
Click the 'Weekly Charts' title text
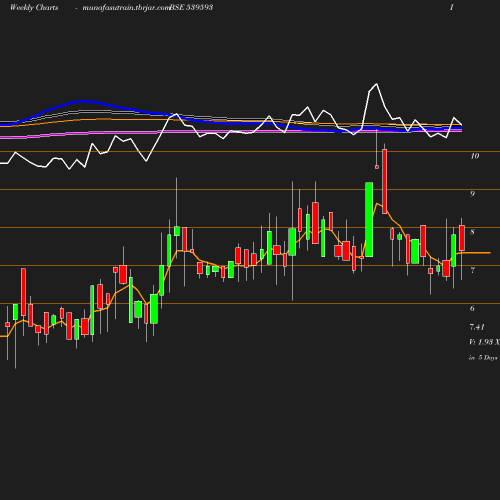34,8
